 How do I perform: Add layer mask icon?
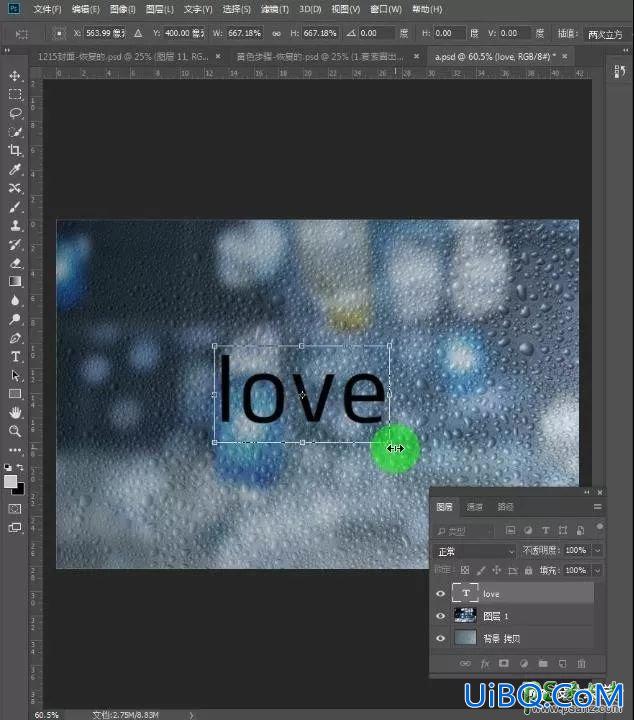coord(504,664)
